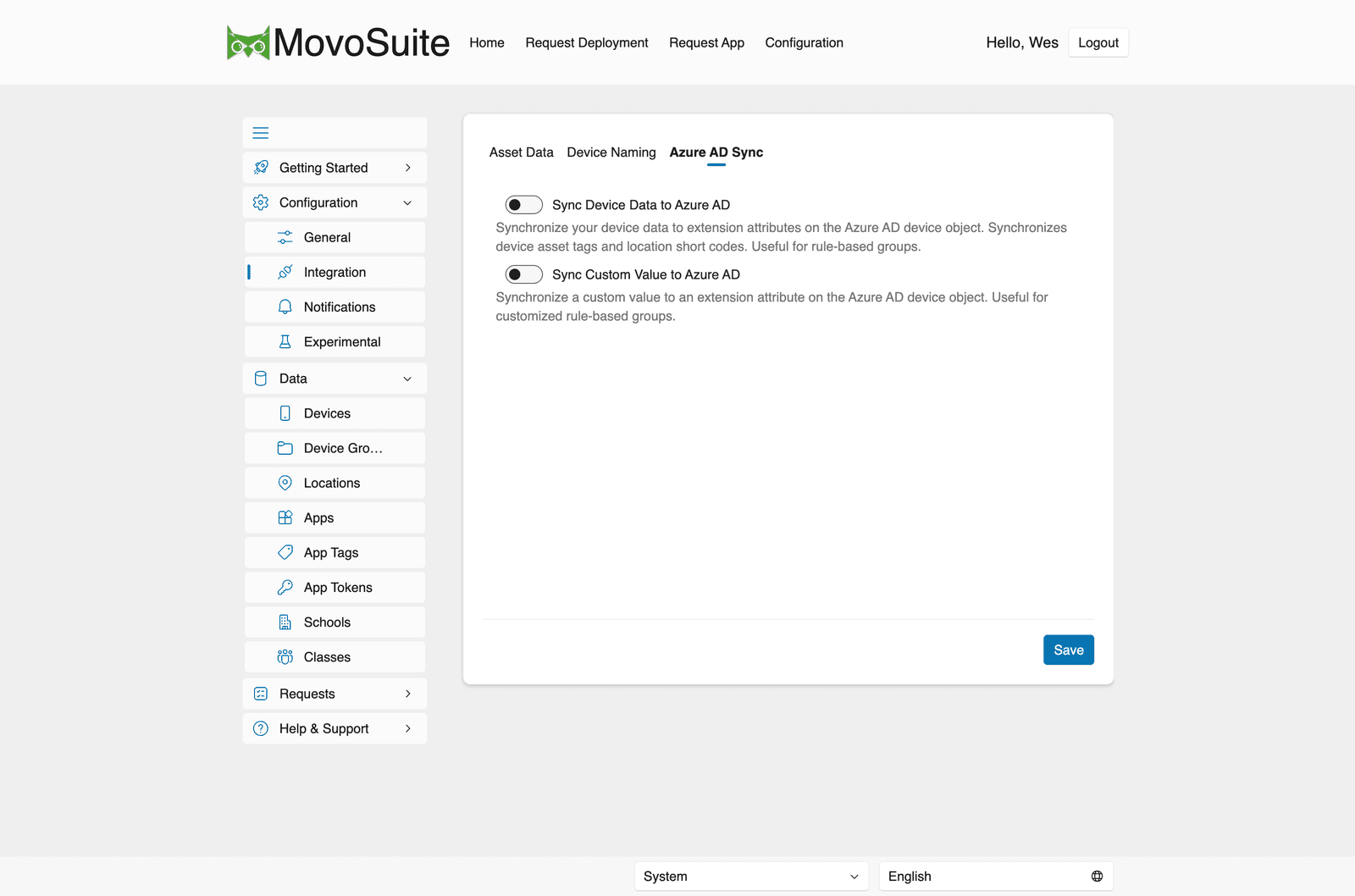Click the Getting Started rocket icon
The width and height of the screenshot is (1355, 896).
(x=261, y=168)
